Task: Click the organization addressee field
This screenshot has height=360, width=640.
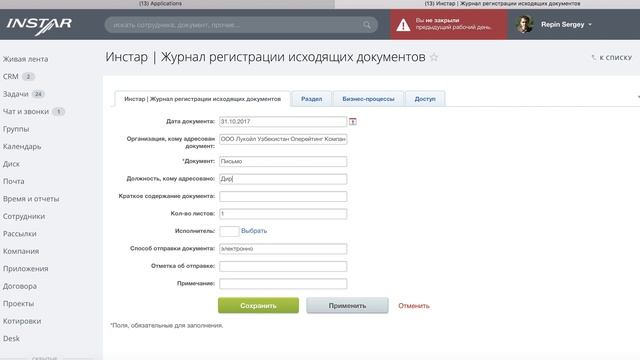Action: click(283, 139)
